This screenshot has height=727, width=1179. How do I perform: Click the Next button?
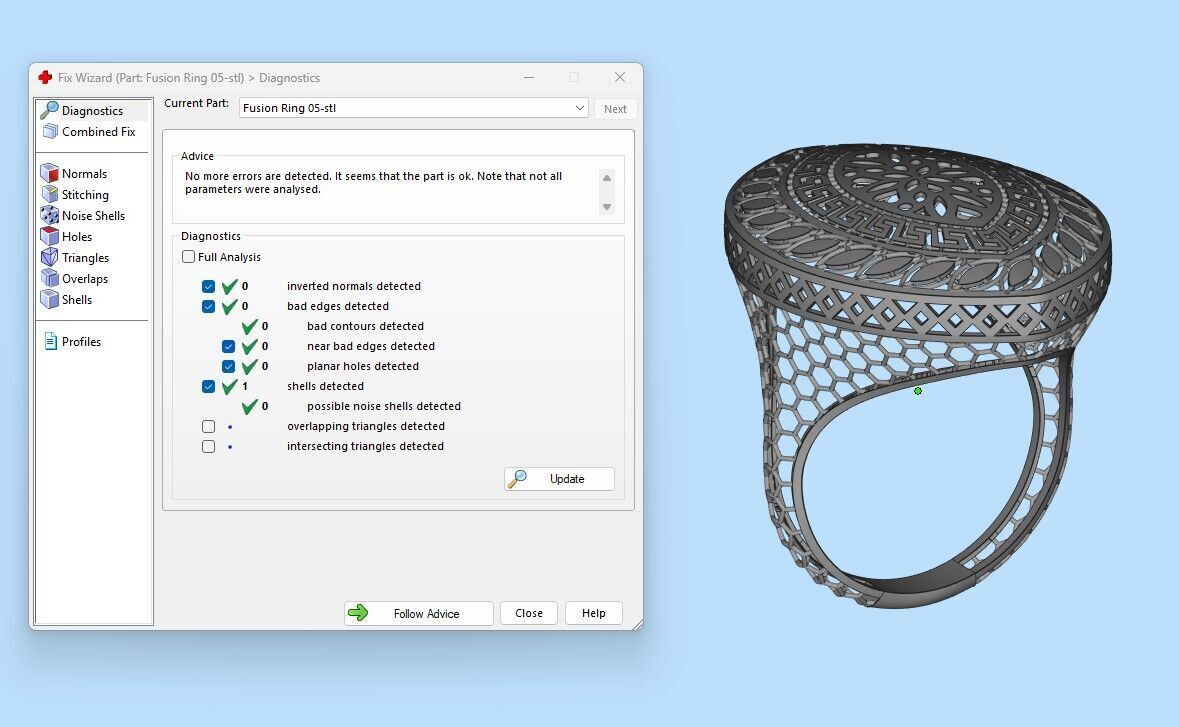[615, 109]
